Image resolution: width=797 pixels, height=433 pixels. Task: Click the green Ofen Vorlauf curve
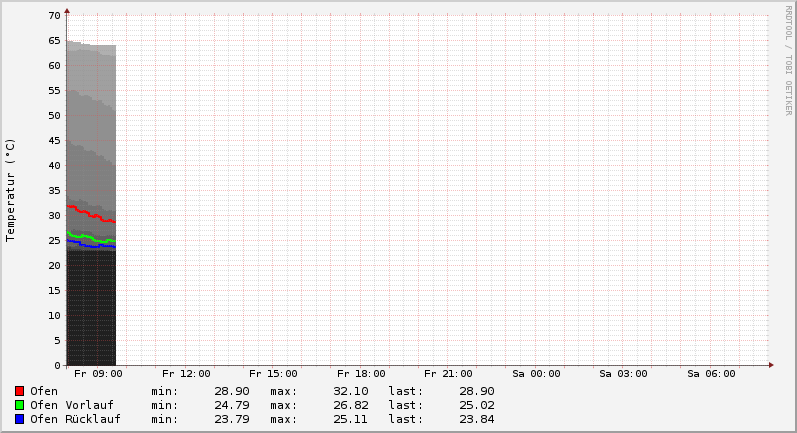pyautogui.click(x=90, y=237)
